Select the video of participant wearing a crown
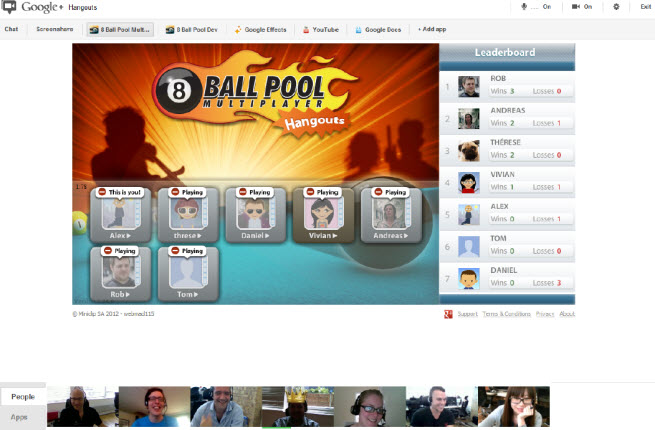This screenshot has width=655, height=430. coord(298,406)
